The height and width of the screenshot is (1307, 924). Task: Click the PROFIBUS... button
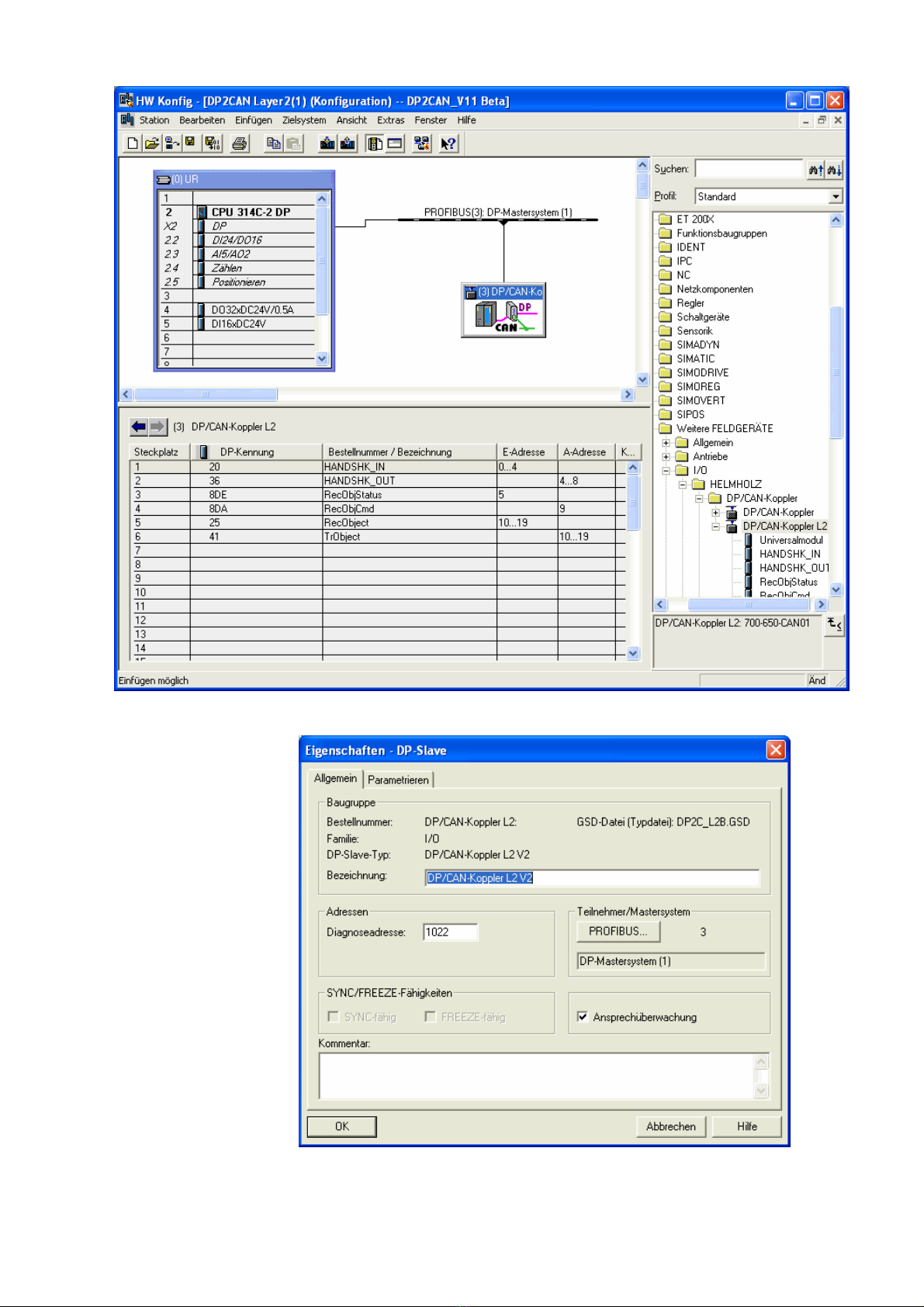coord(618,932)
